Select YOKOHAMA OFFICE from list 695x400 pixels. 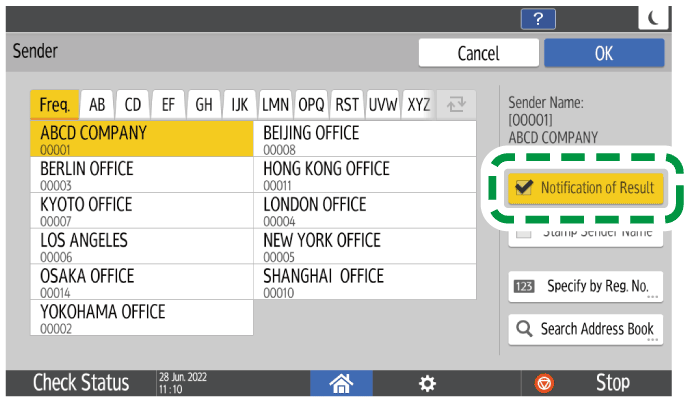141,318
